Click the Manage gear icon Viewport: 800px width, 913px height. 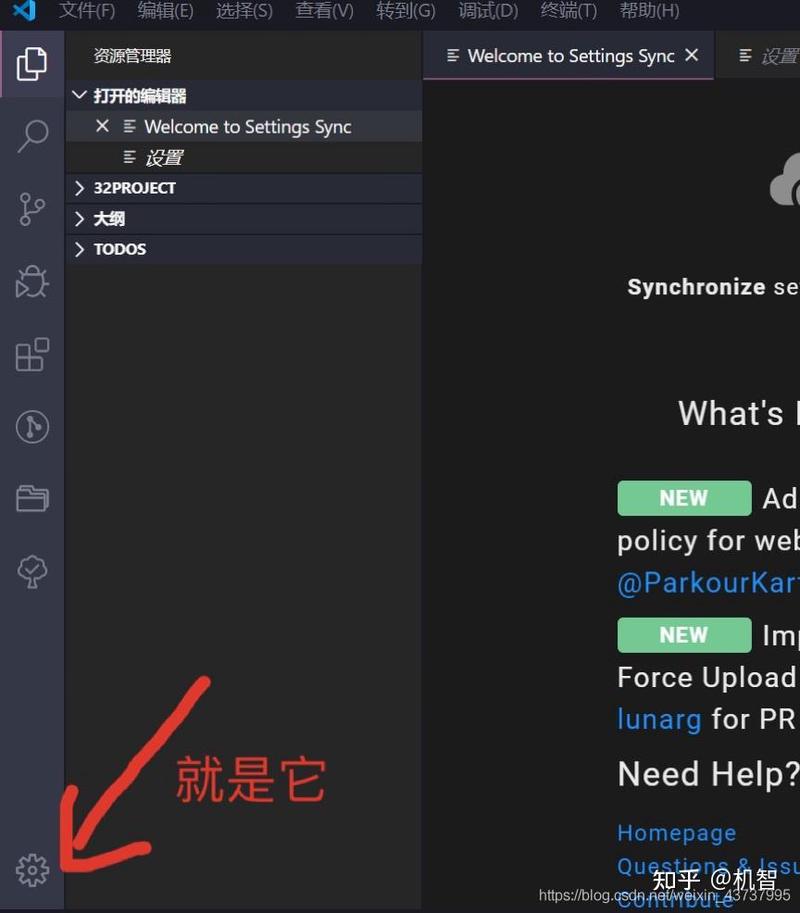(32, 870)
